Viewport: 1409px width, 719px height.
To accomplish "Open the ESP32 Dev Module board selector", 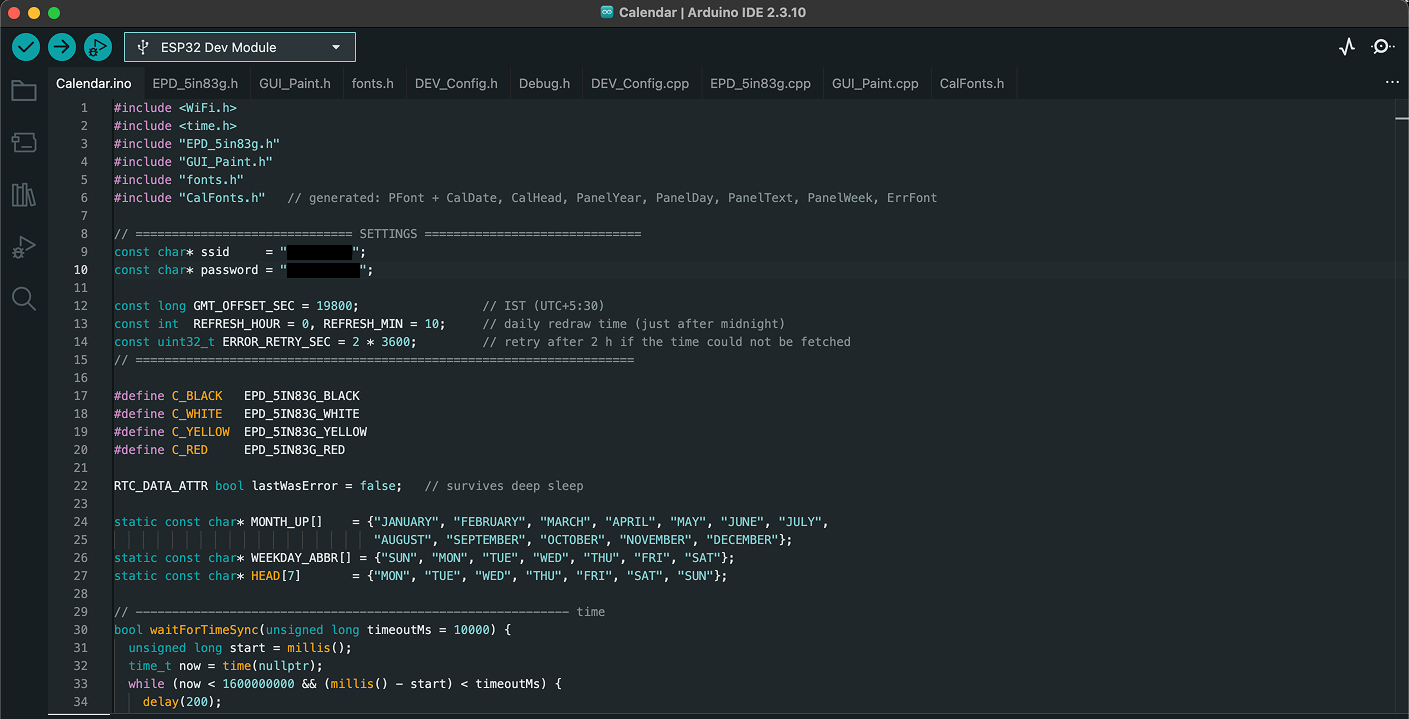I will [240, 47].
